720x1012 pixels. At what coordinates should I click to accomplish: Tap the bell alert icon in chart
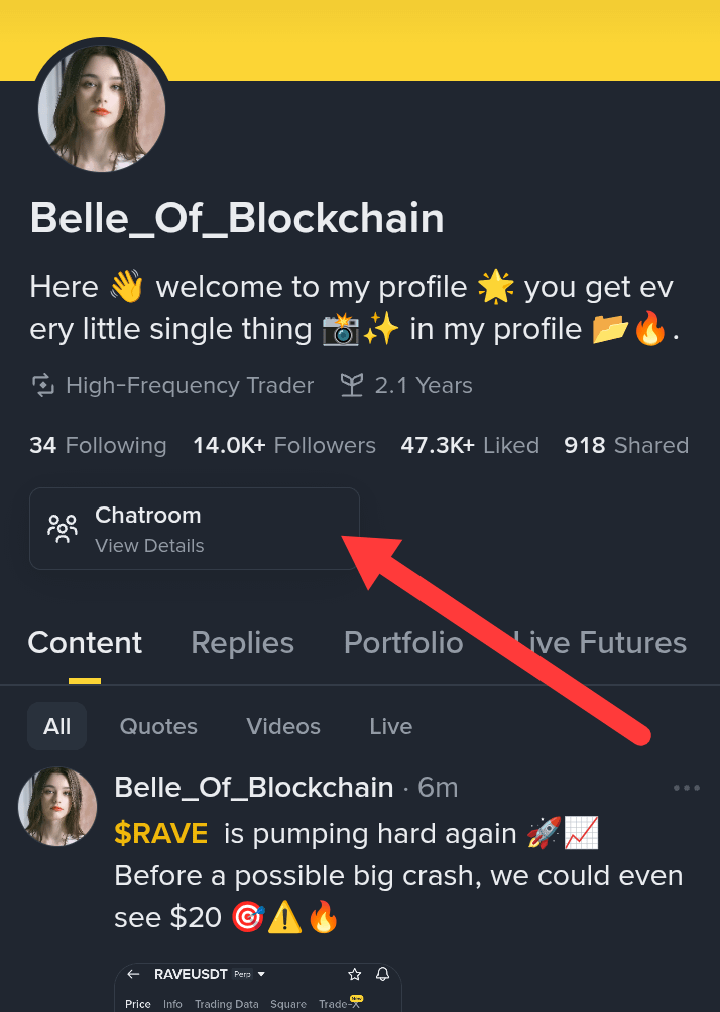click(x=383, y=974)
